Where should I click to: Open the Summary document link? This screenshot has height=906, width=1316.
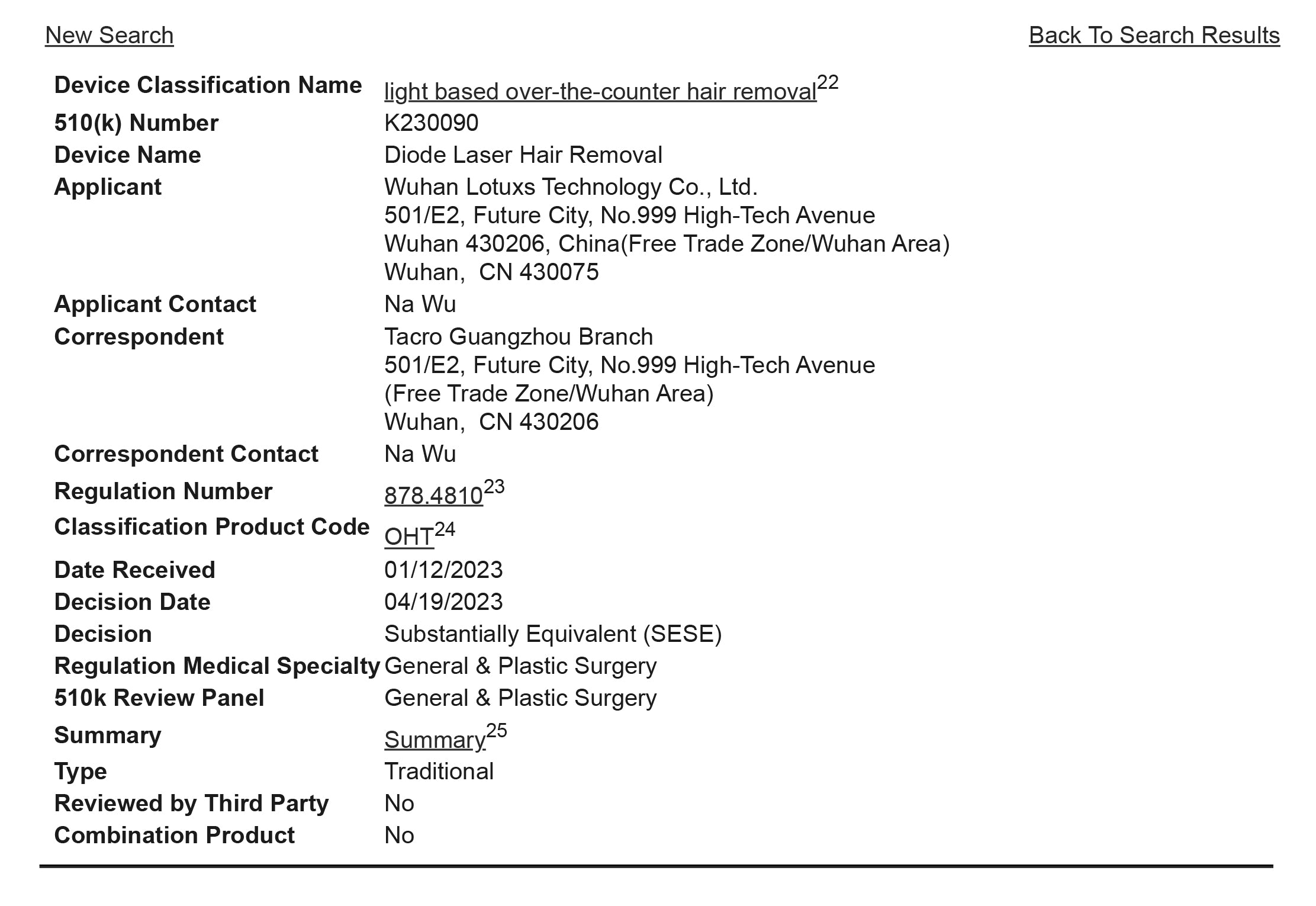coord(435,740)
